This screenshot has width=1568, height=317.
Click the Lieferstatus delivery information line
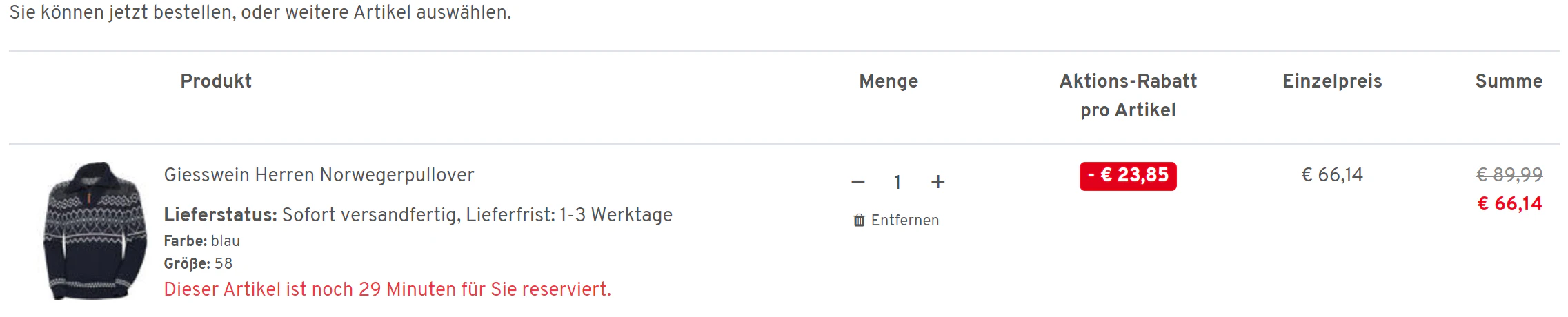(x=418, y=215)
